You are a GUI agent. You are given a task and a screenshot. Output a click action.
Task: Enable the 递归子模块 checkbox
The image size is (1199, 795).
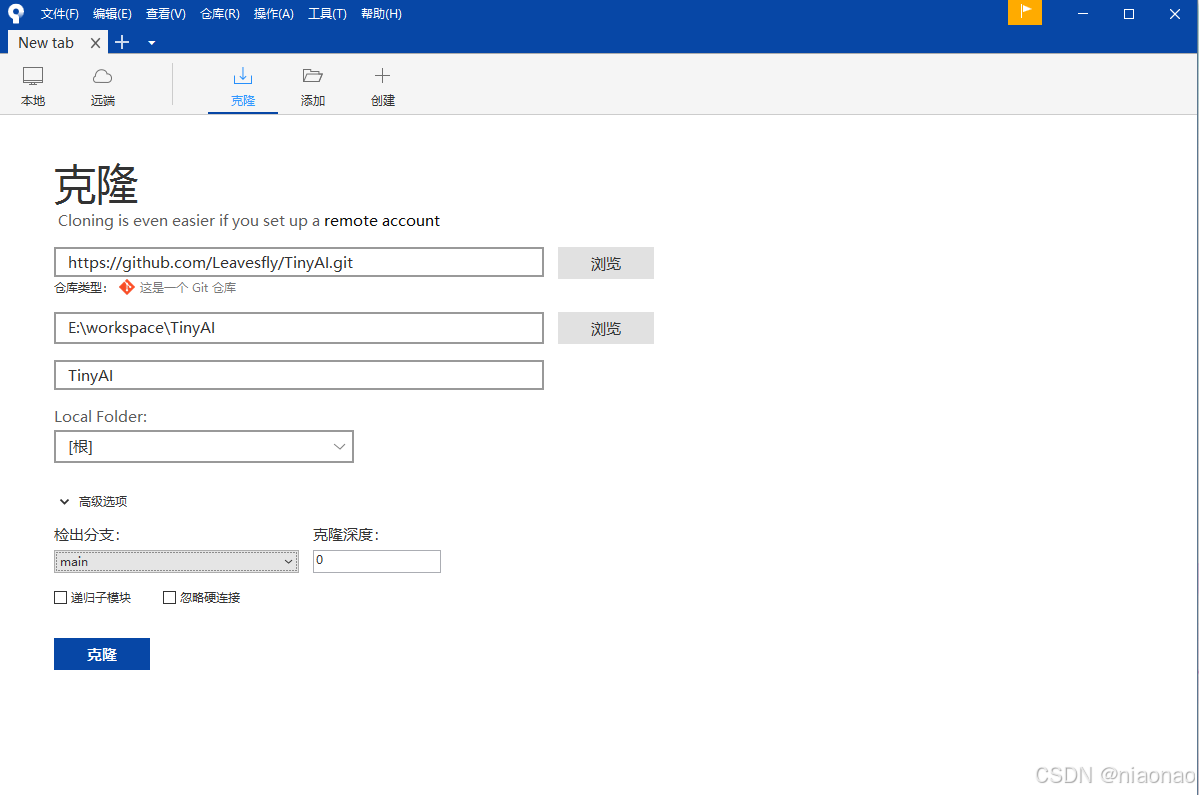point(60,598)
